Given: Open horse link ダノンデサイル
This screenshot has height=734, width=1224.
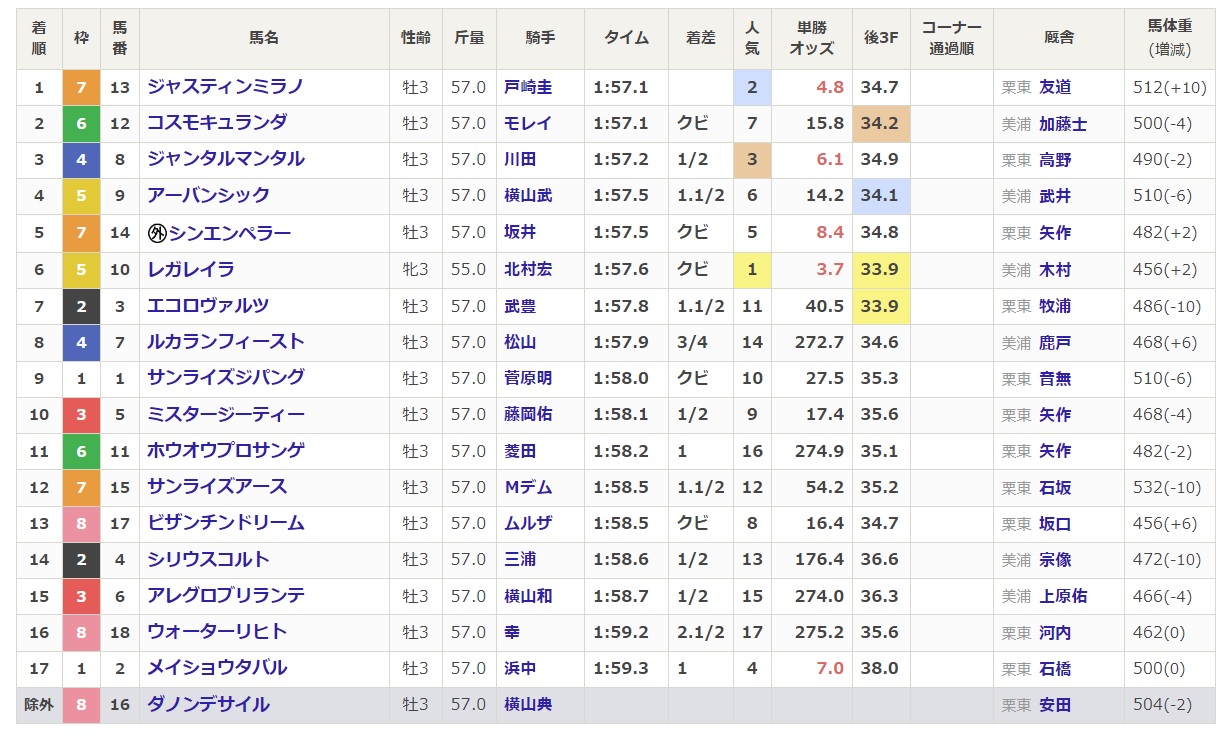Looking at the screenshot, I should click(209, 704).
